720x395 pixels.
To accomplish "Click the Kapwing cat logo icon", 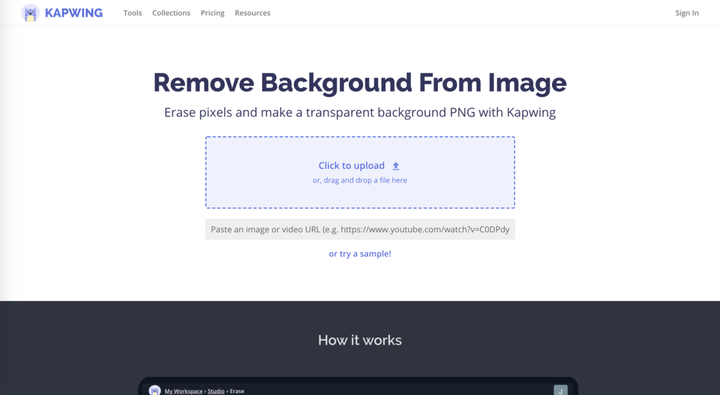I will click(30, 13).
